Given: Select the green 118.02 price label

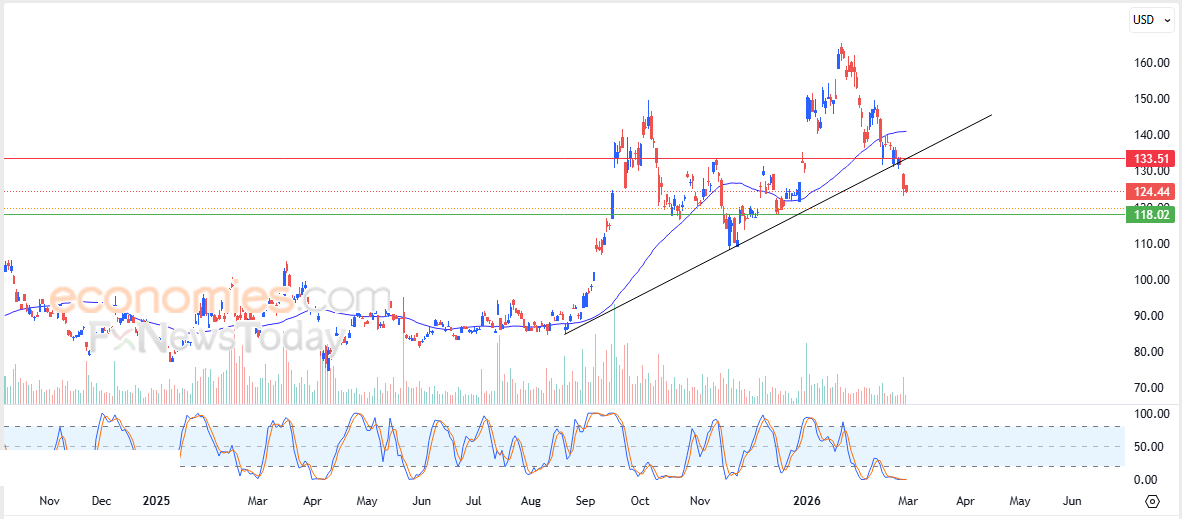Looking at the screenshot, I should coord(1150,215).
